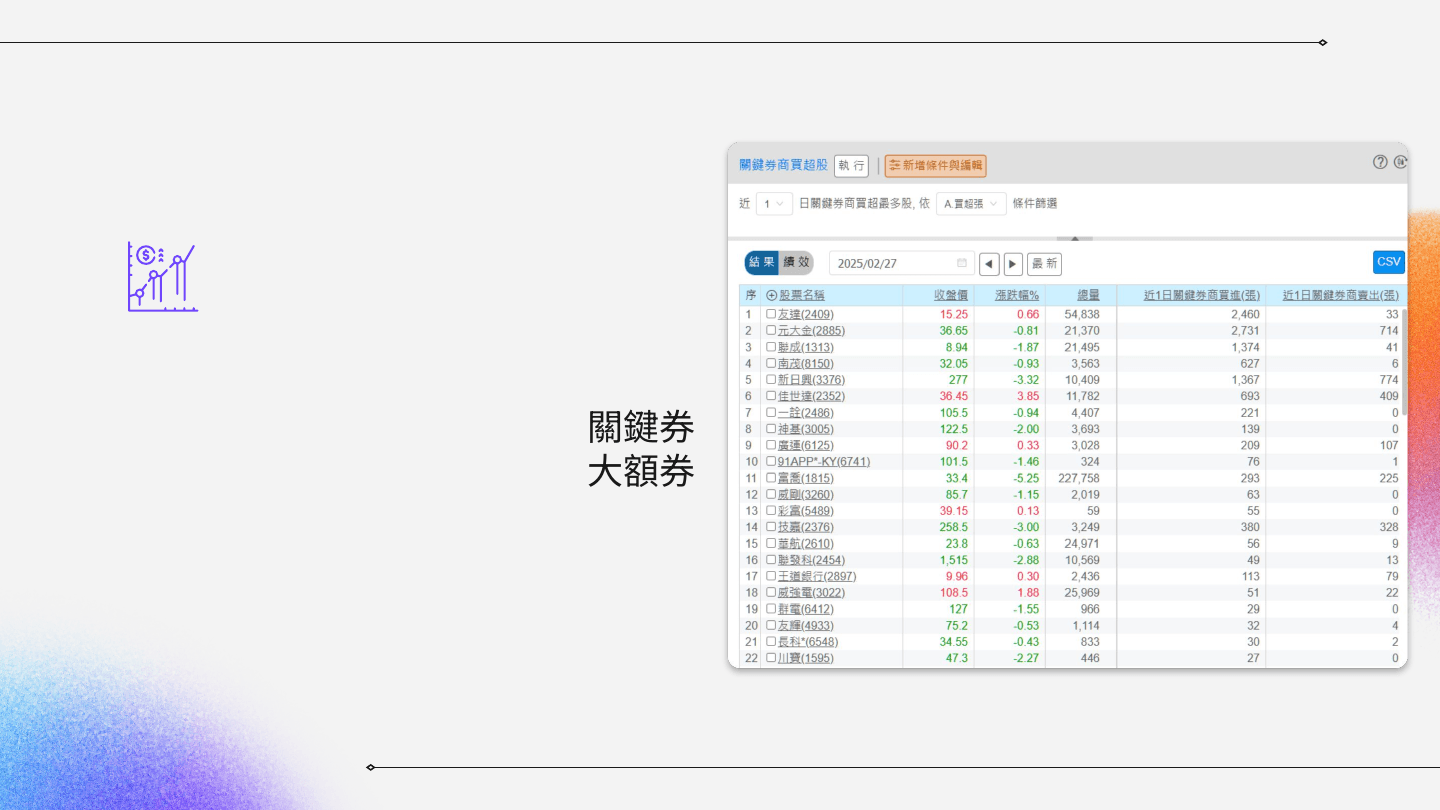Switch to the 績效 tab
This screenshot has width=1440, height=810.
797,263
